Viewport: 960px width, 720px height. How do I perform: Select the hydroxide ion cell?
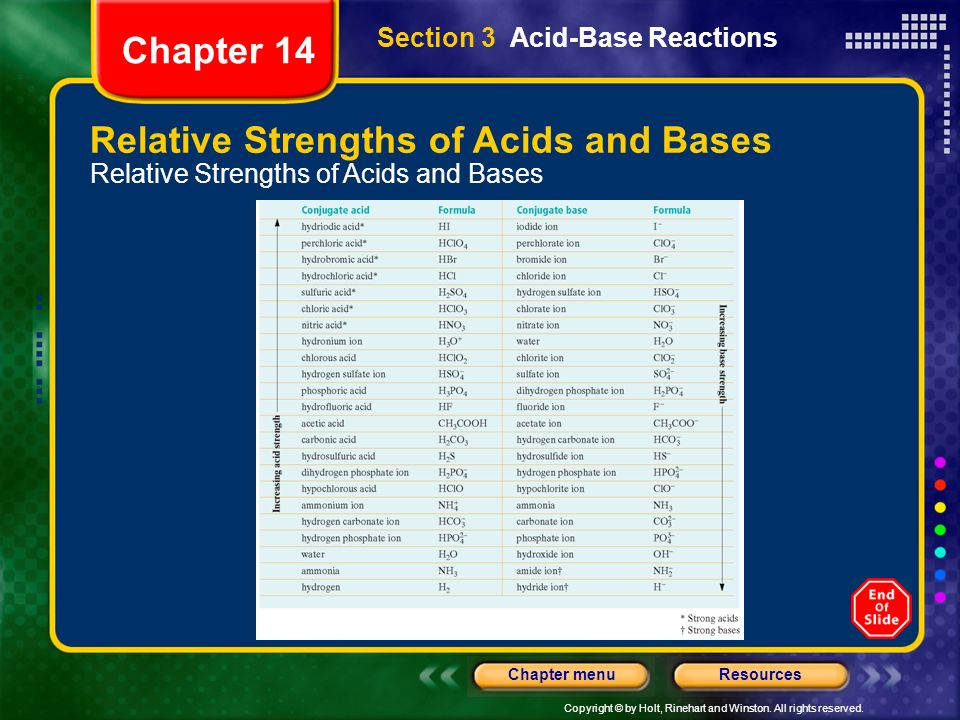coord(545,554)
